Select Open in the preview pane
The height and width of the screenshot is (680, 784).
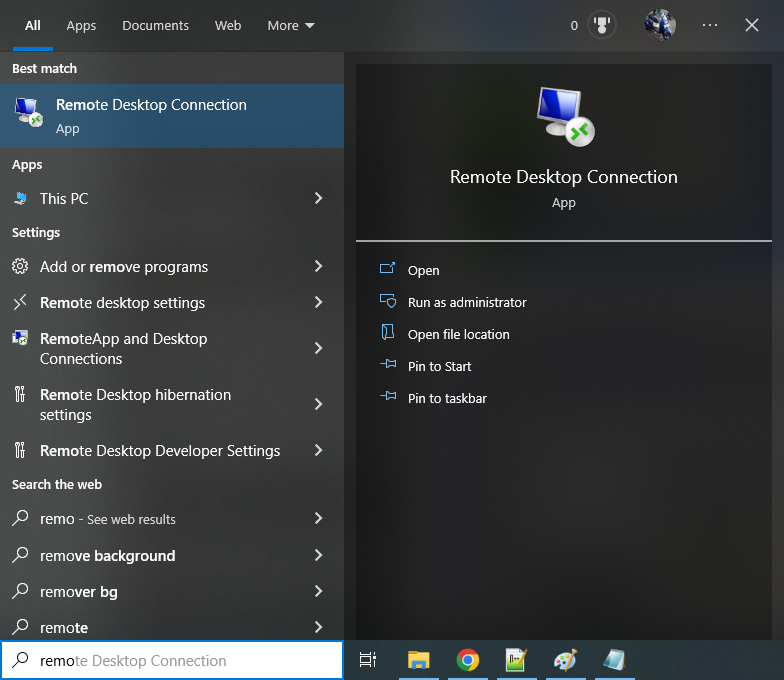(424, 270)
